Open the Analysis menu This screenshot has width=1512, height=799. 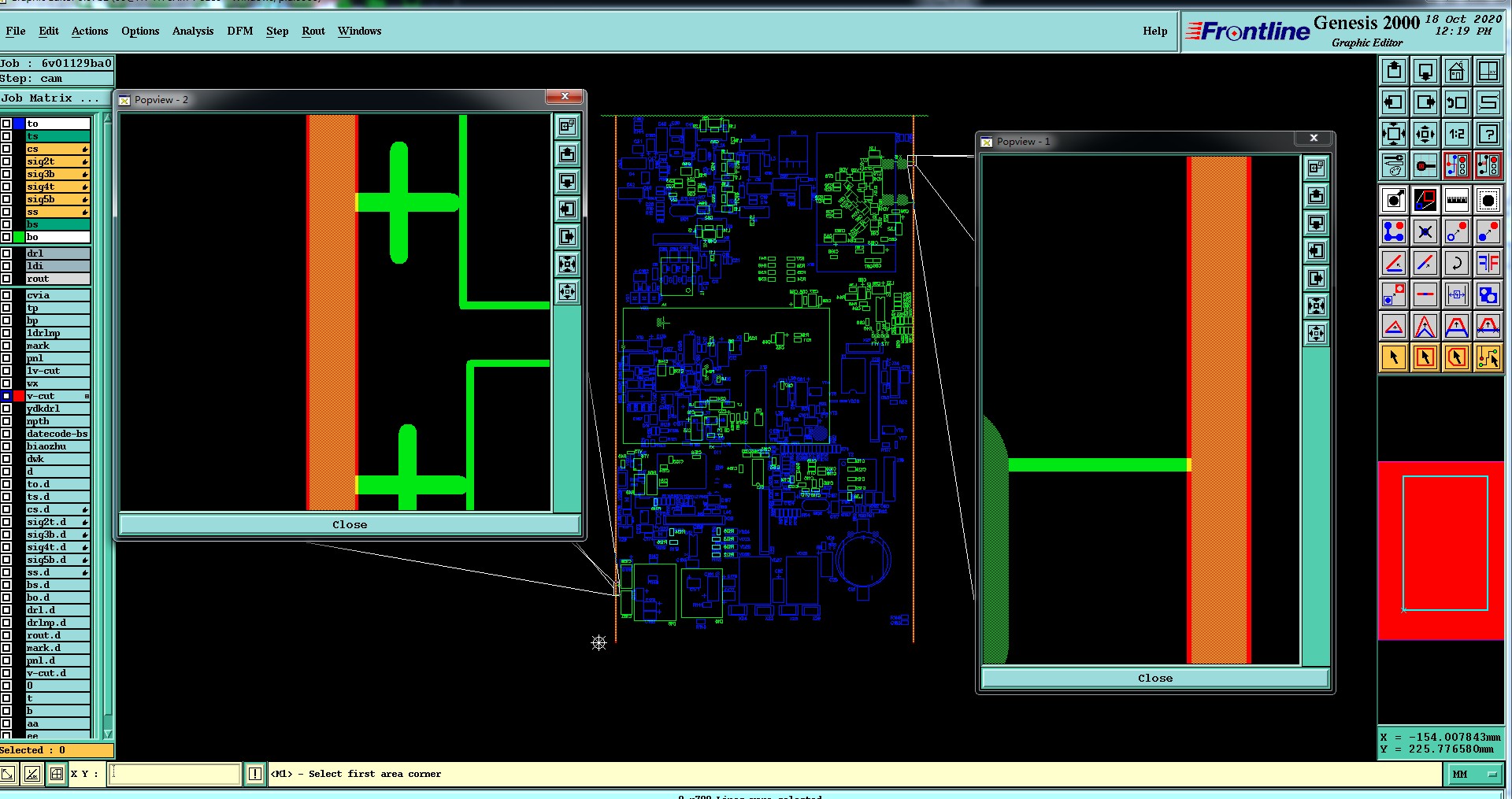[x=193, y=31]
